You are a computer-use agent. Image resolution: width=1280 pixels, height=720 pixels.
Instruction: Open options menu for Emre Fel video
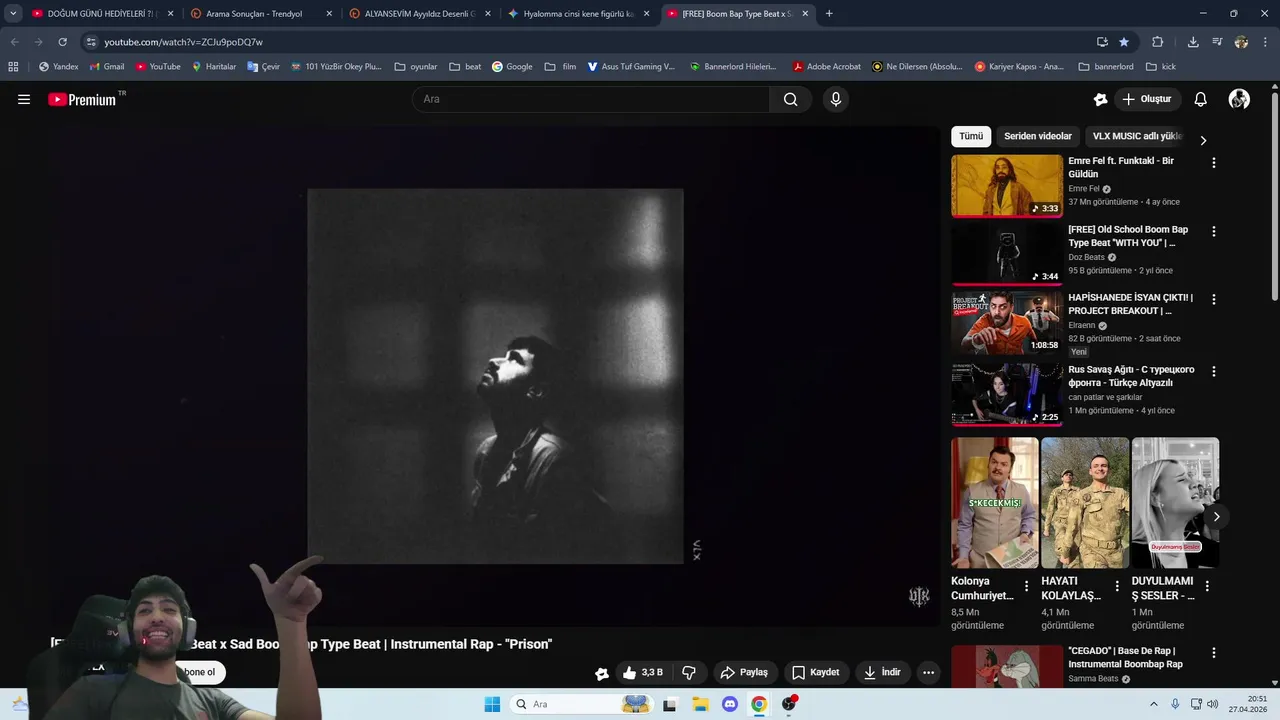tap(1214, 162)
